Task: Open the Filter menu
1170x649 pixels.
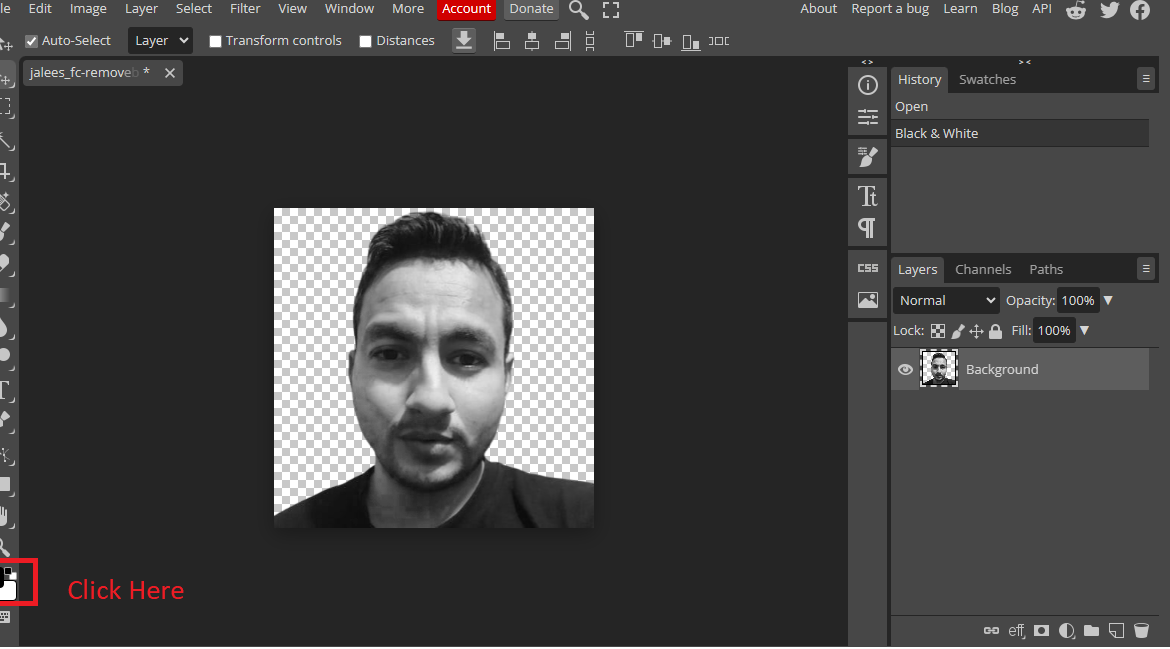Action: 245,9
